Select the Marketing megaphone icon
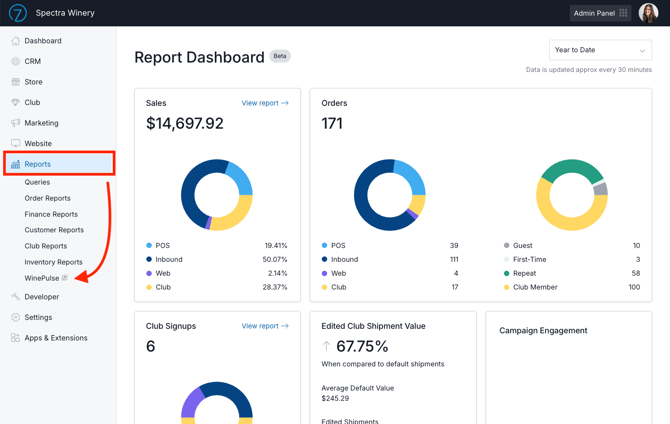This screenshot has height=424, width=670. pyautogui.click(x=15, y=123)
